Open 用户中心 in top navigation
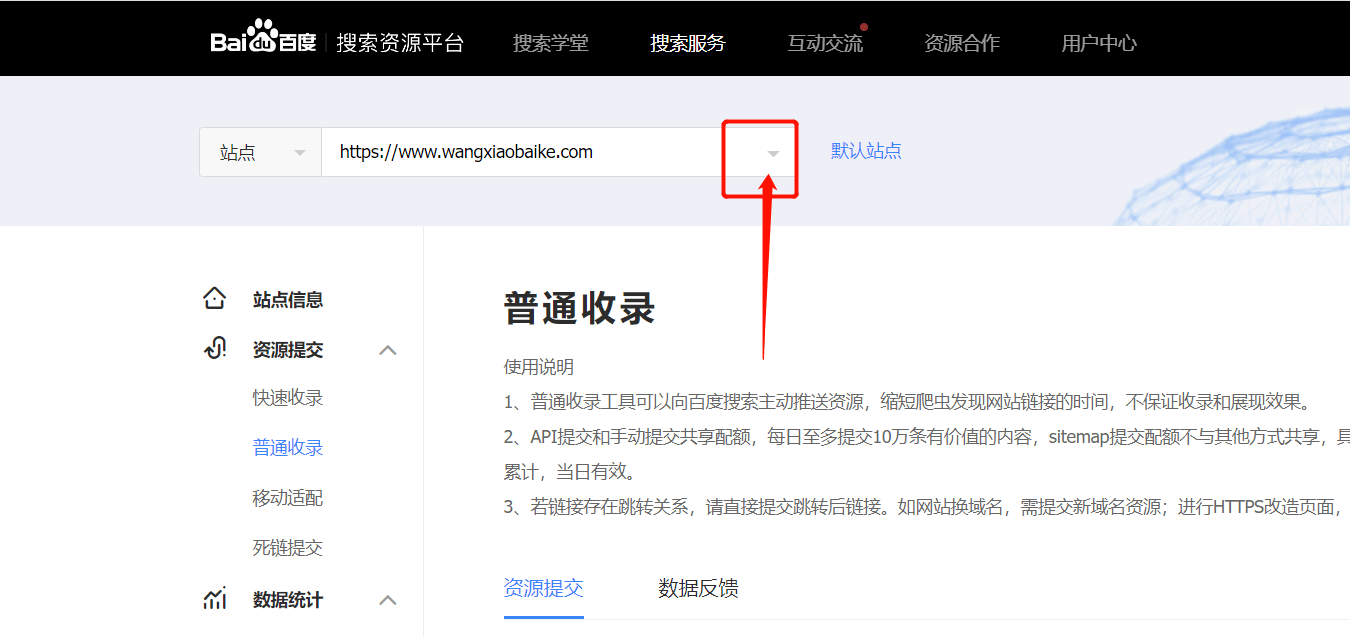 [1098, 43]
